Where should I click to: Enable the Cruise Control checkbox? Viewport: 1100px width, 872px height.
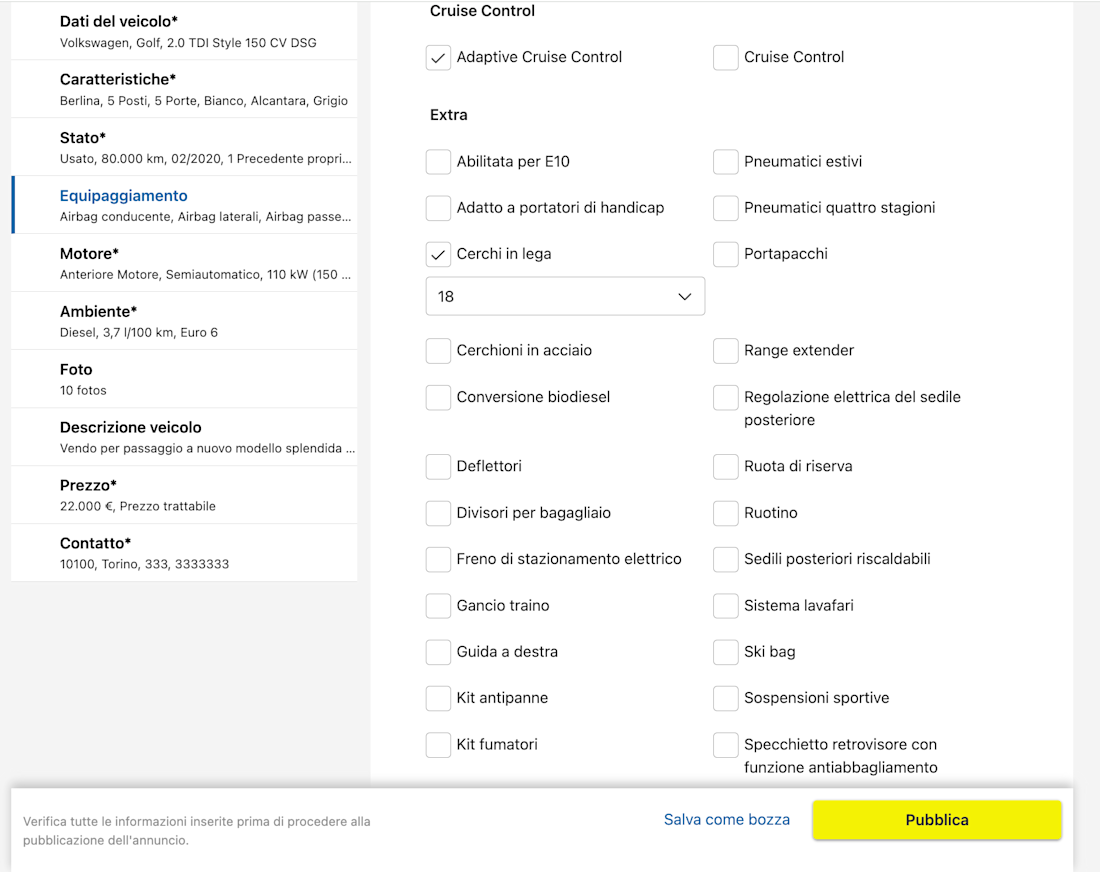[726, 58]
